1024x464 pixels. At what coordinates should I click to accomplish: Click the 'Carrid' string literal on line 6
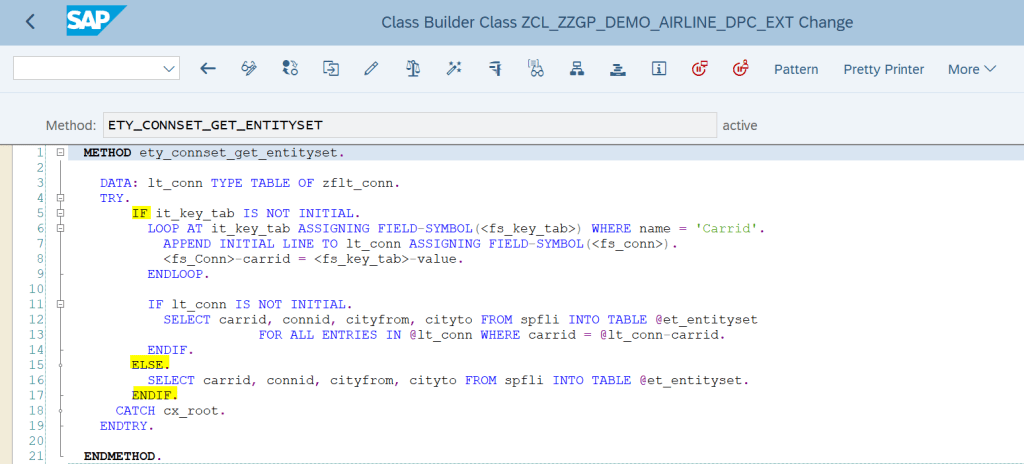point(728,229)
